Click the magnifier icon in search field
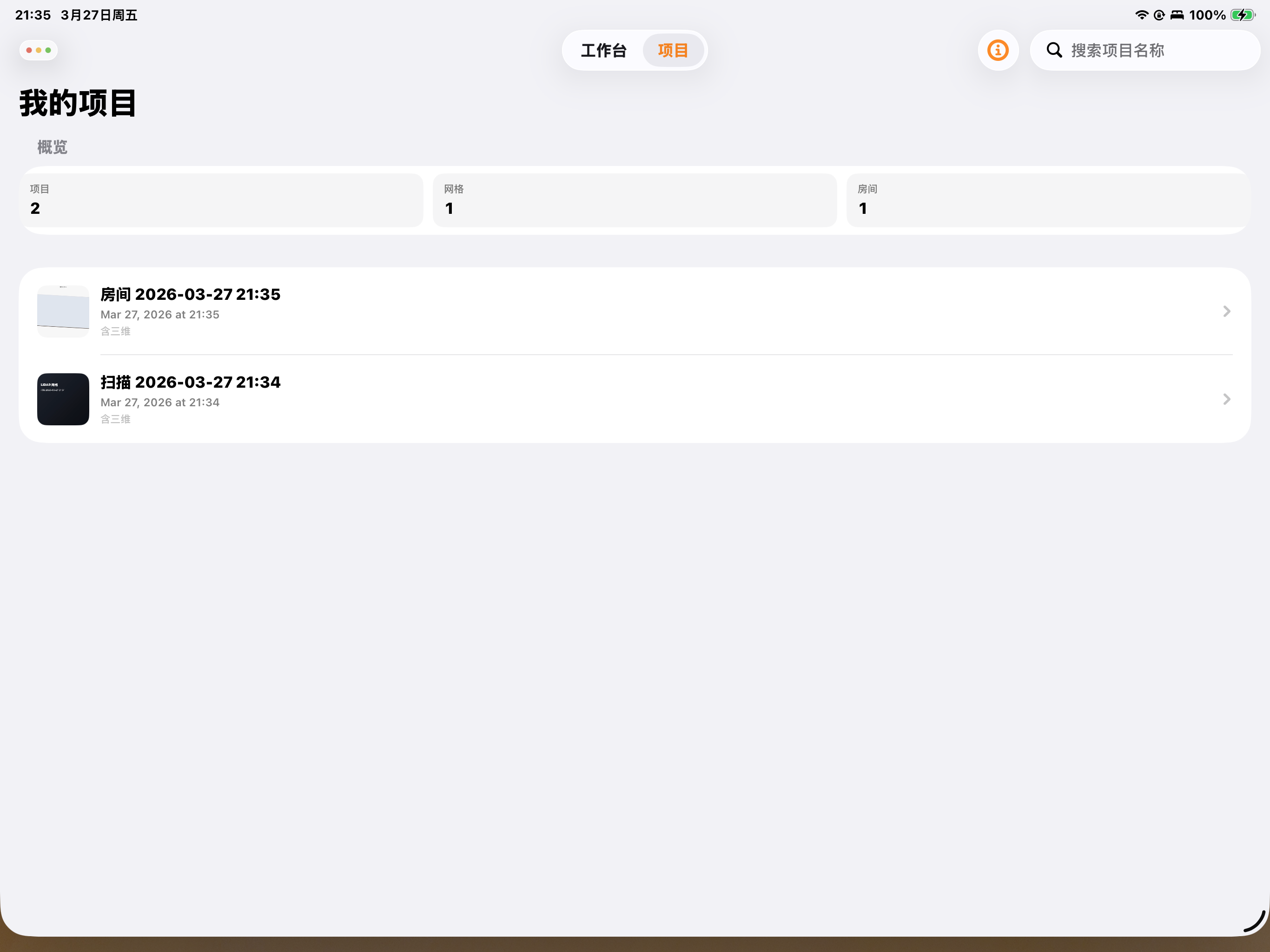 [1054, 51]
